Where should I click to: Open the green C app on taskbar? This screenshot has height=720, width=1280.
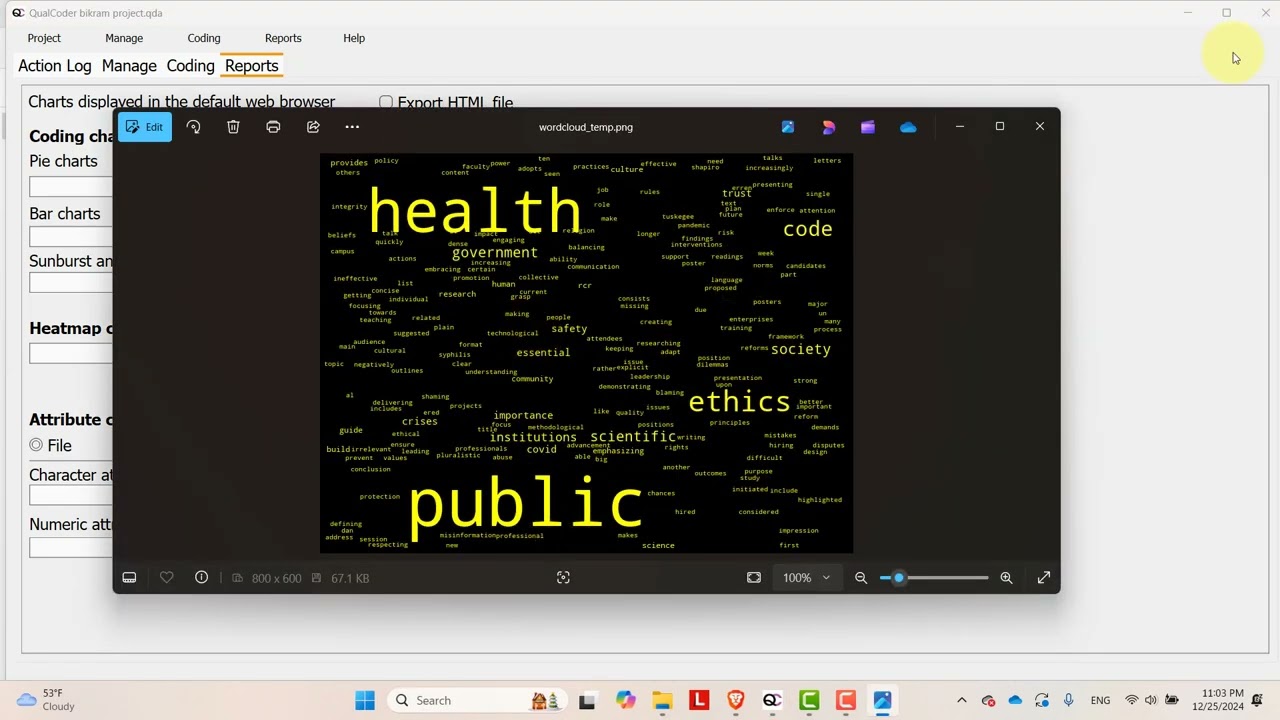point(809,700)
